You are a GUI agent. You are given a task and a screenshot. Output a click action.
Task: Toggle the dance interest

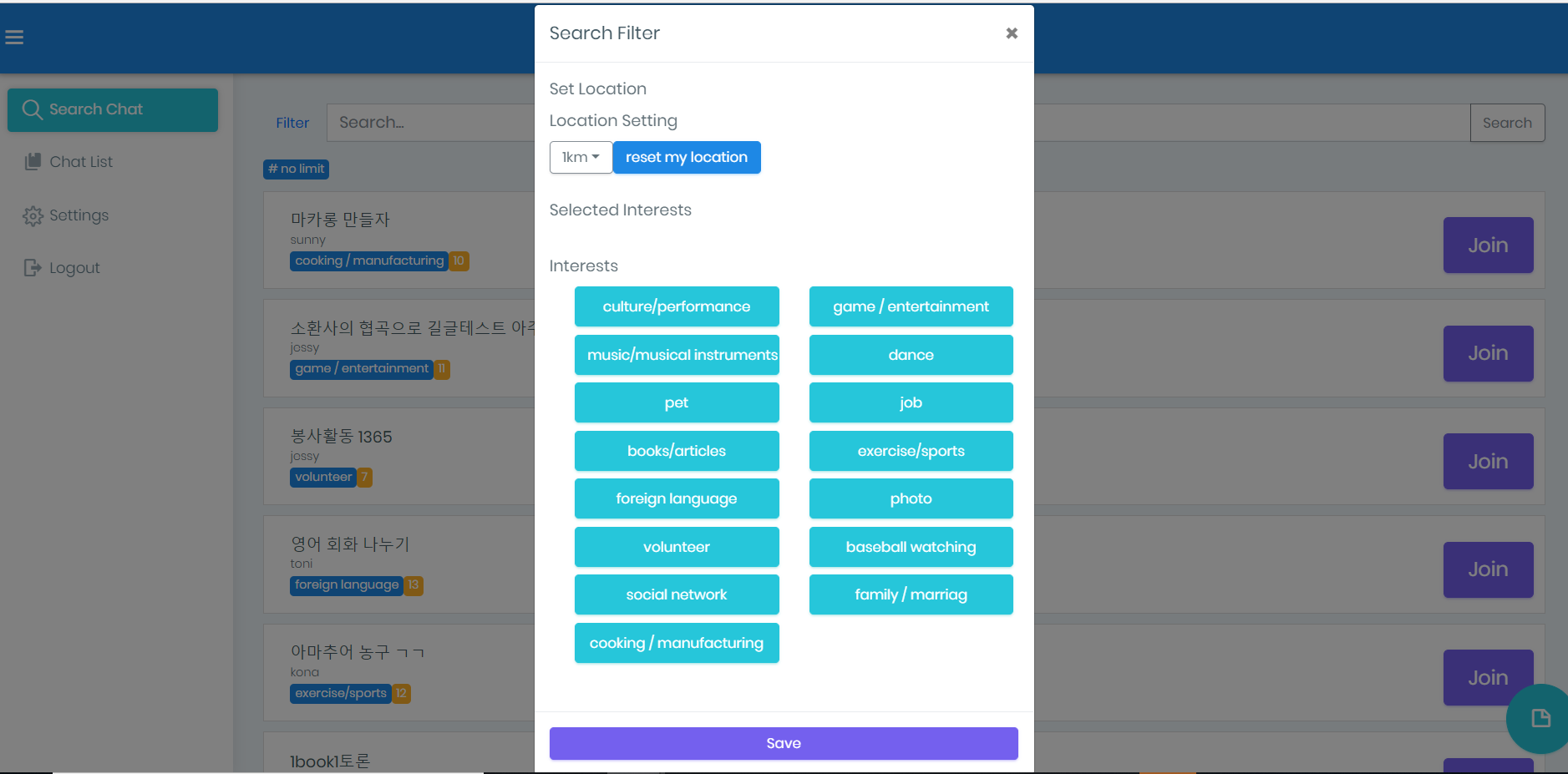pos(911,355)
